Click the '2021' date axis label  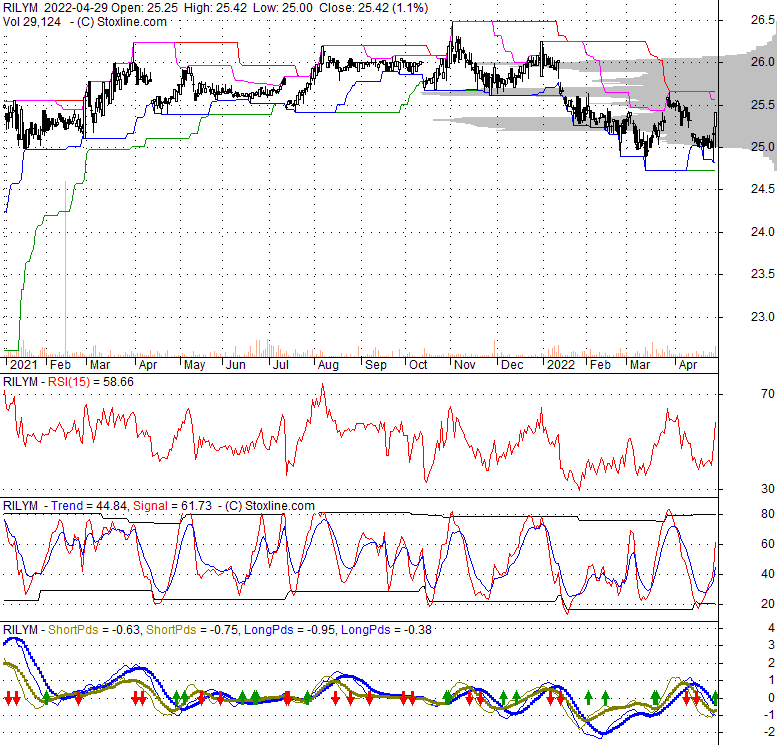click(x=23, y=365)
